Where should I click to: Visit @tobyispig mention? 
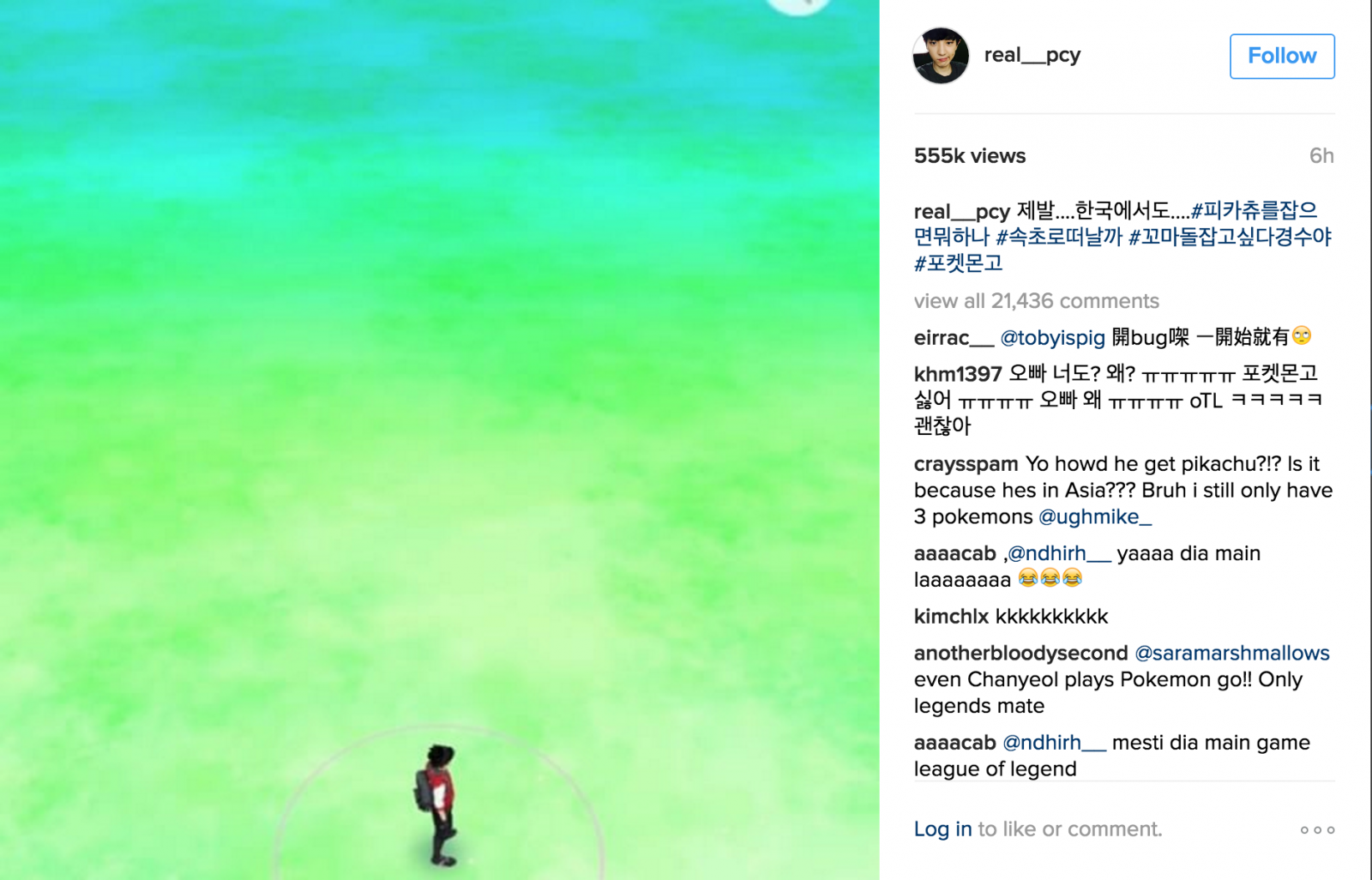click(x=1052, y=338)
